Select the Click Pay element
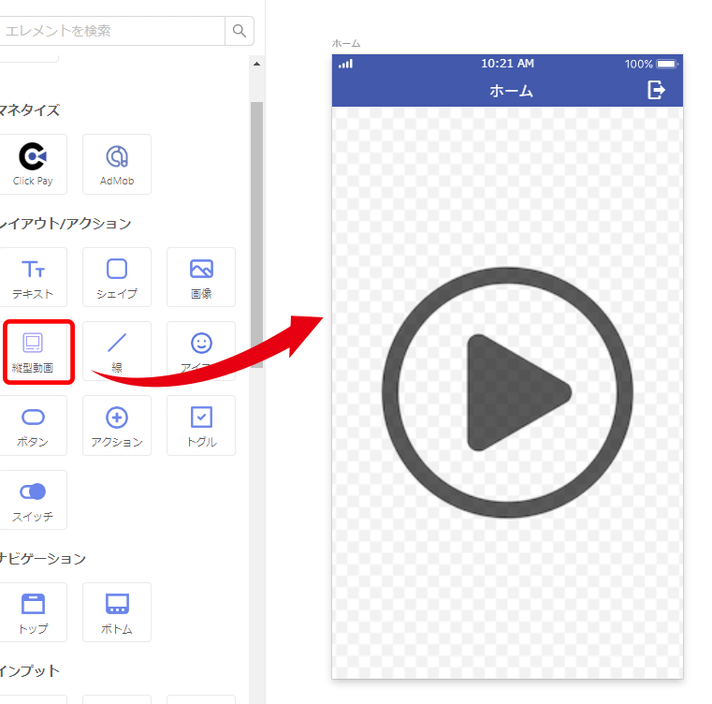The width and height of the screenshot is (712, 704). pyautogui.click(x=33, y=165)
